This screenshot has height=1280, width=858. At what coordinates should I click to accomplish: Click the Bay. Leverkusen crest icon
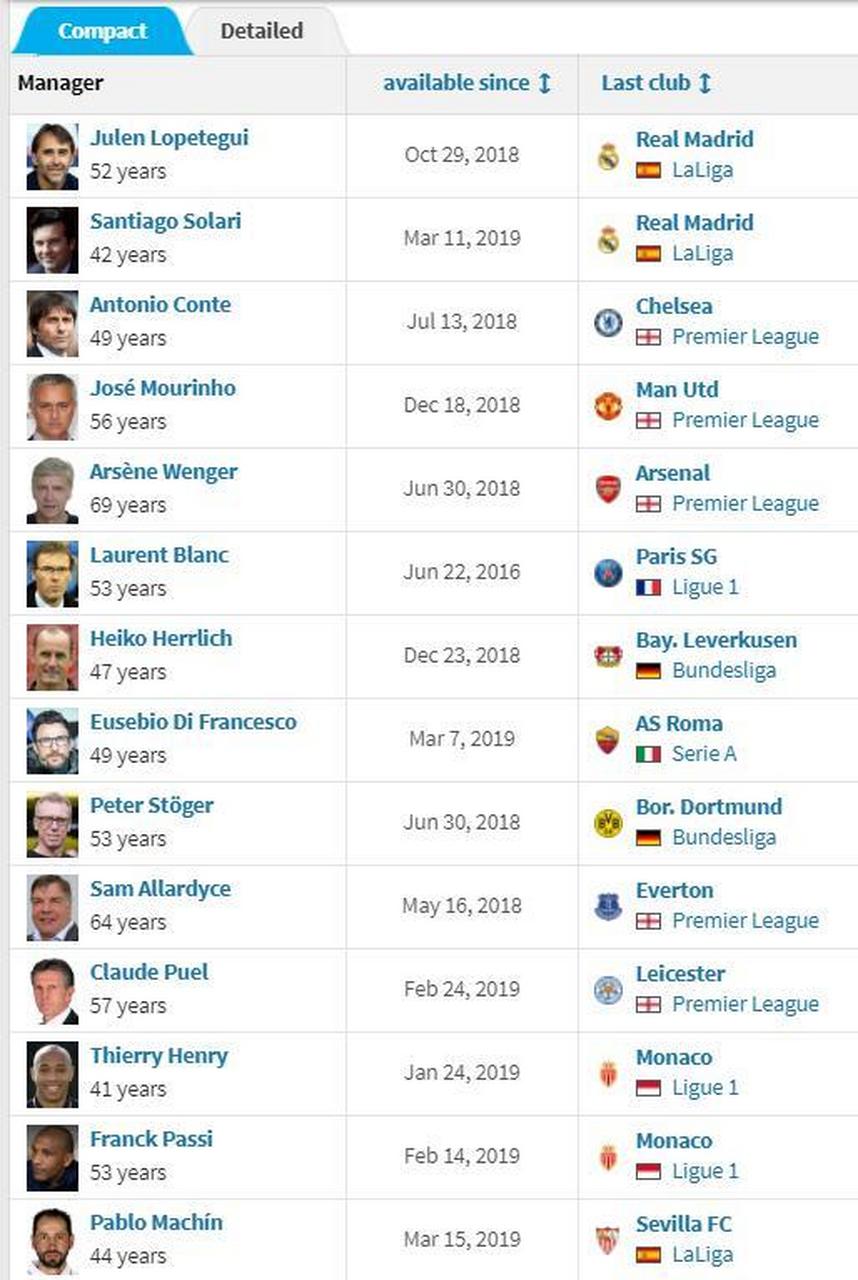[608, 656]
